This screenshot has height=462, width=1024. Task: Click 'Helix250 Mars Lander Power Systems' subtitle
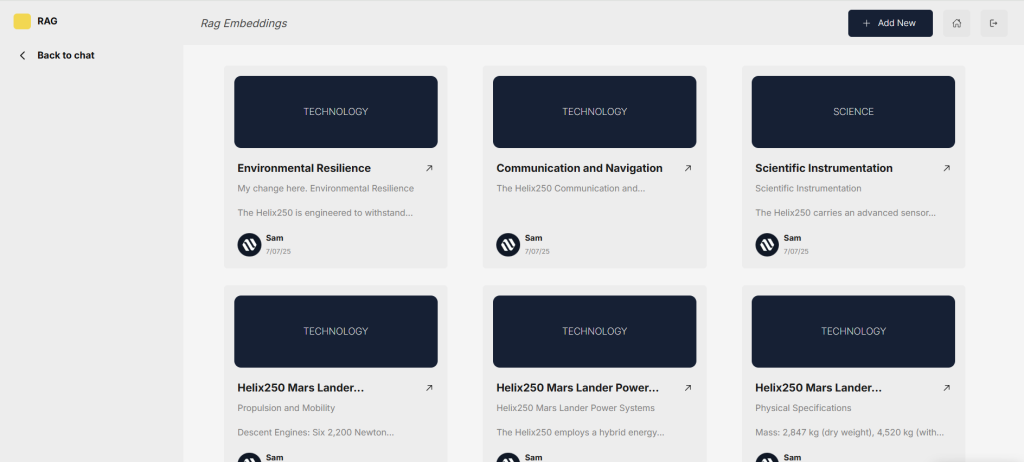coord(575,408)
